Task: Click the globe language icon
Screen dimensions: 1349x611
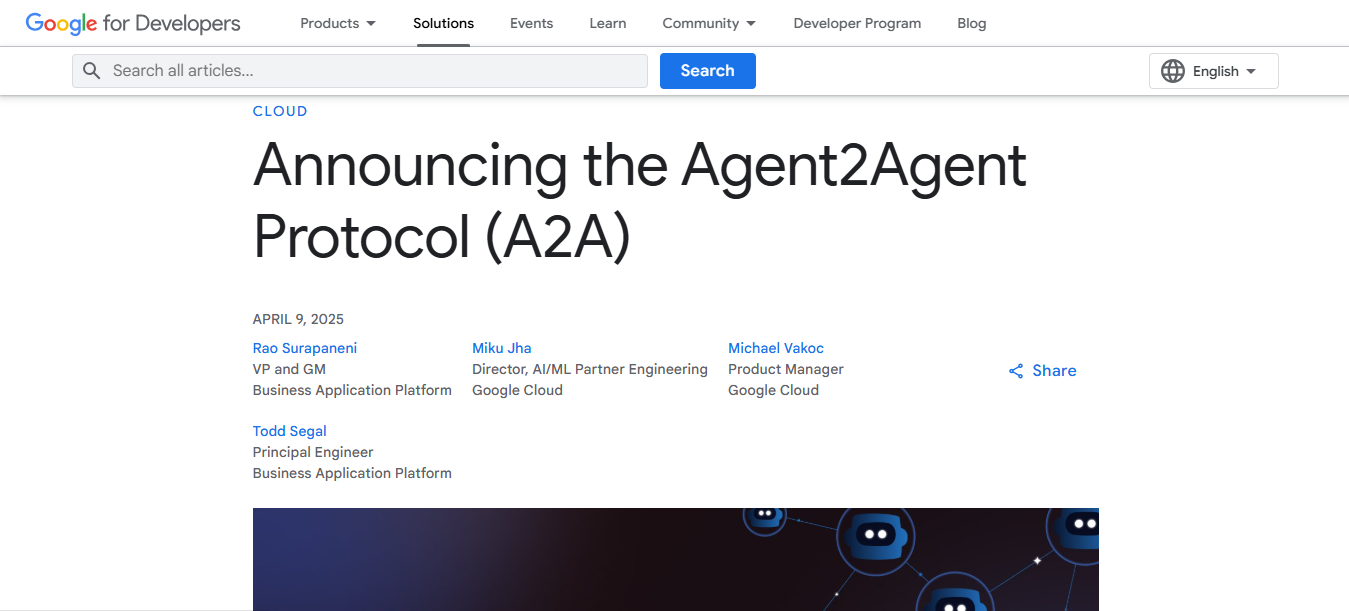Action: point(1173,71)
